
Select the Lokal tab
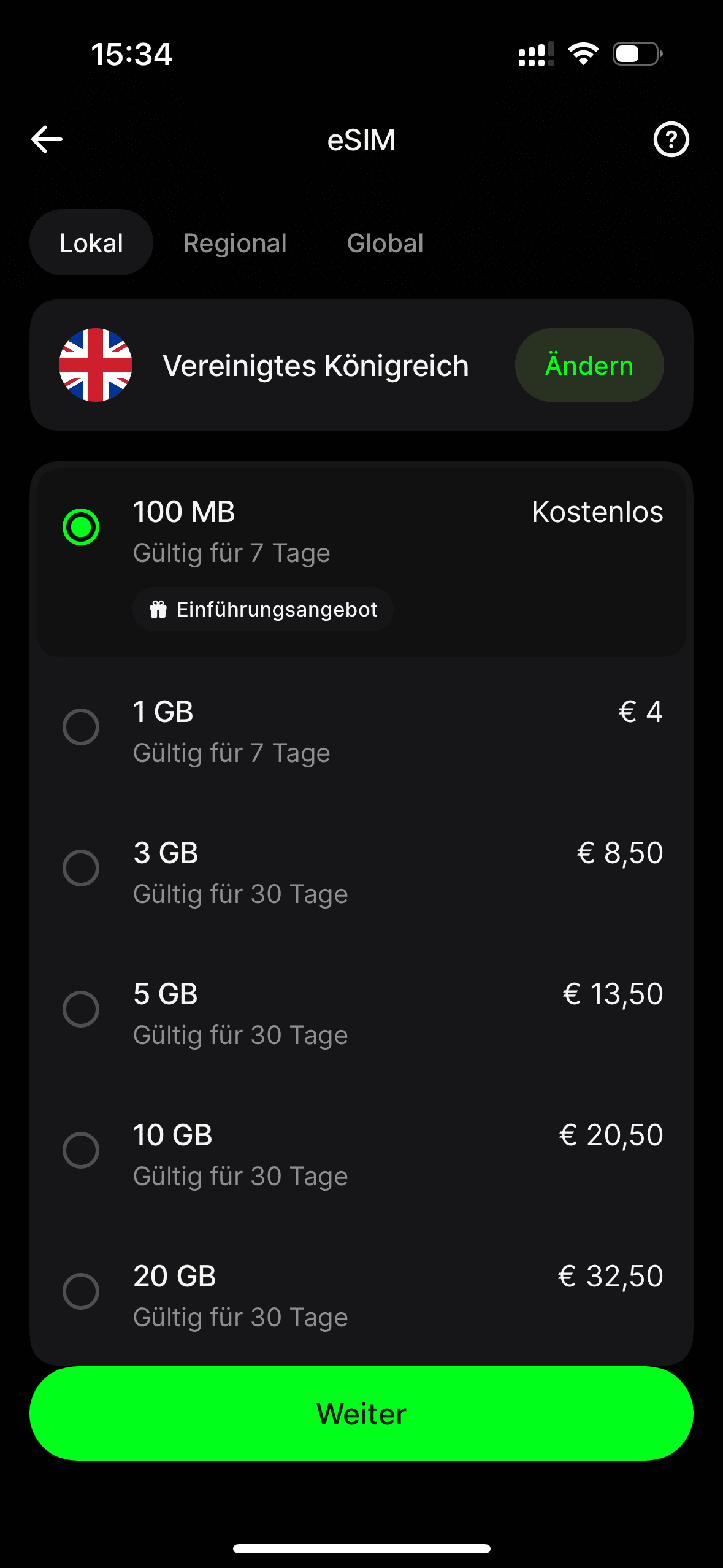[x=91, y=242]
